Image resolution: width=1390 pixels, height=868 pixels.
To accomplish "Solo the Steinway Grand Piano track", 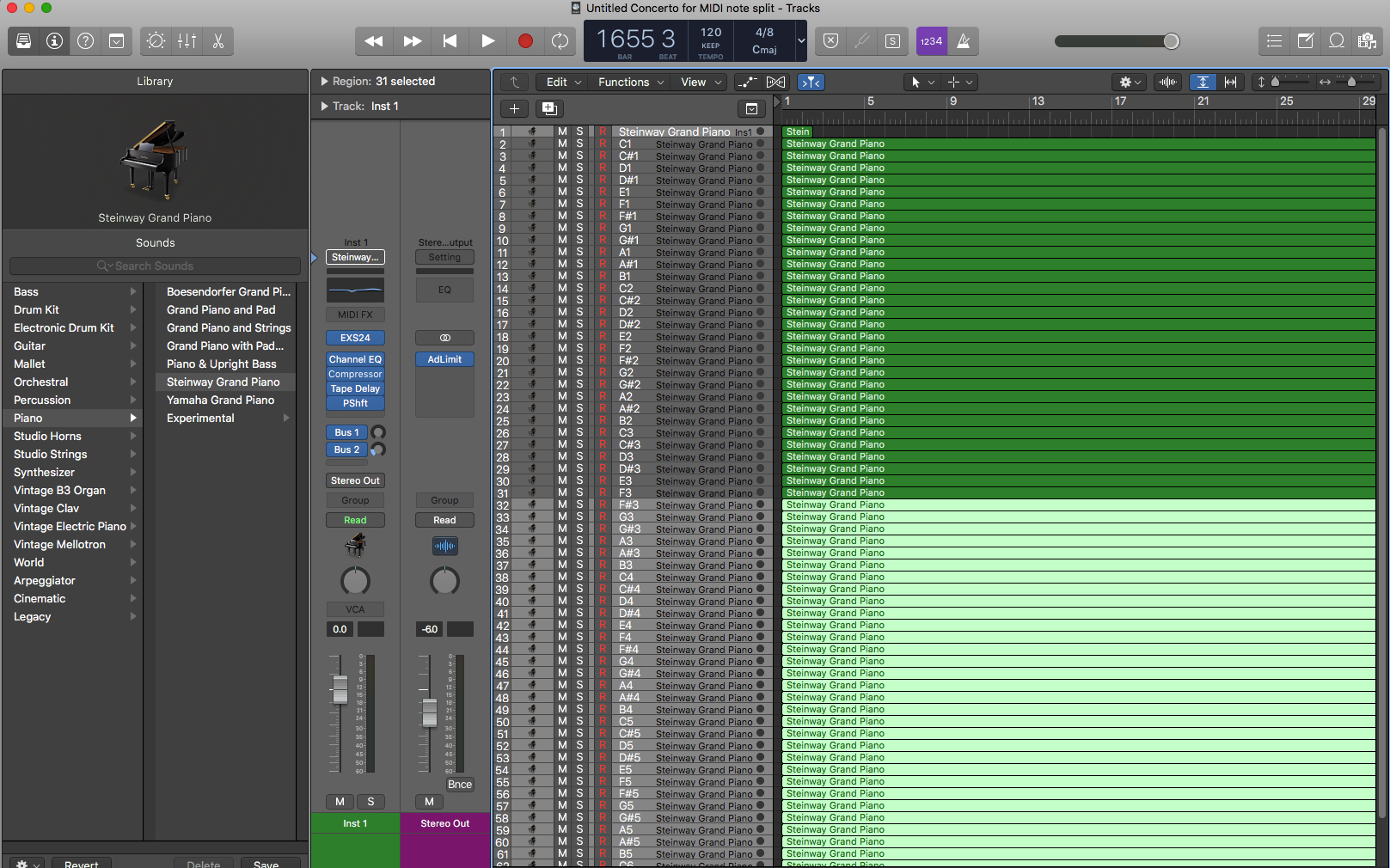I will pyautogui.click(x=579, y=131).
